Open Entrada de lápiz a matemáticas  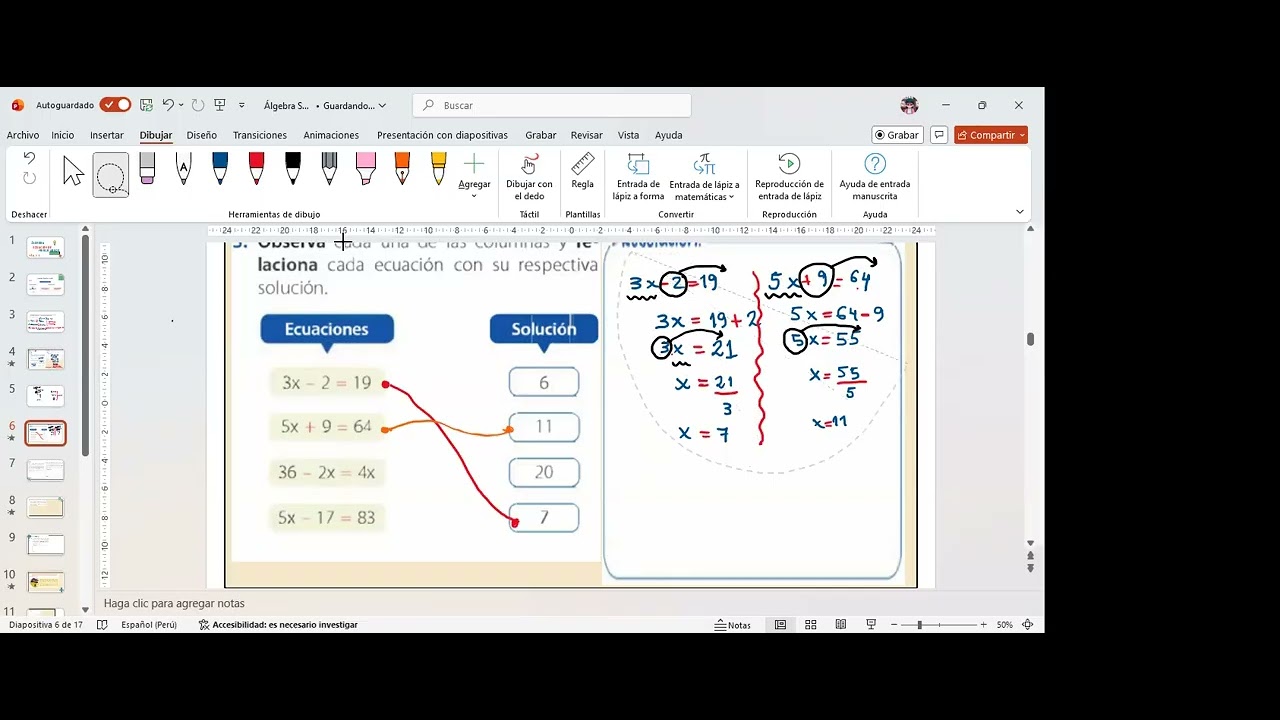pos(704,177)
